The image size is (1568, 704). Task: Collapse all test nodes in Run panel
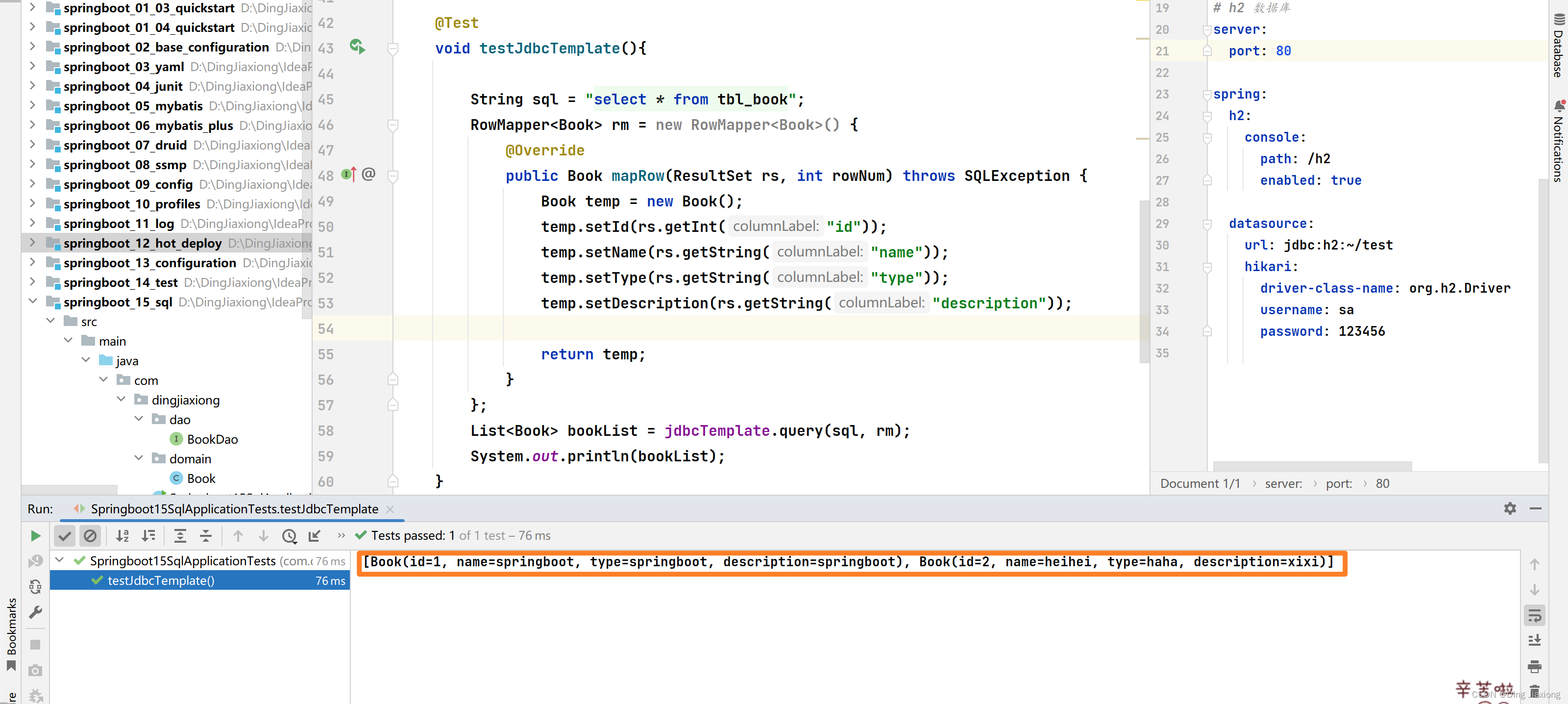[x=206, y=536]
